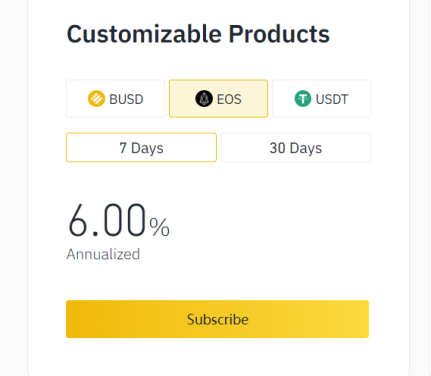The width and height of the screenshot is (431, 376).
Task: Click the Annualized label text
Action: (103, 254)
